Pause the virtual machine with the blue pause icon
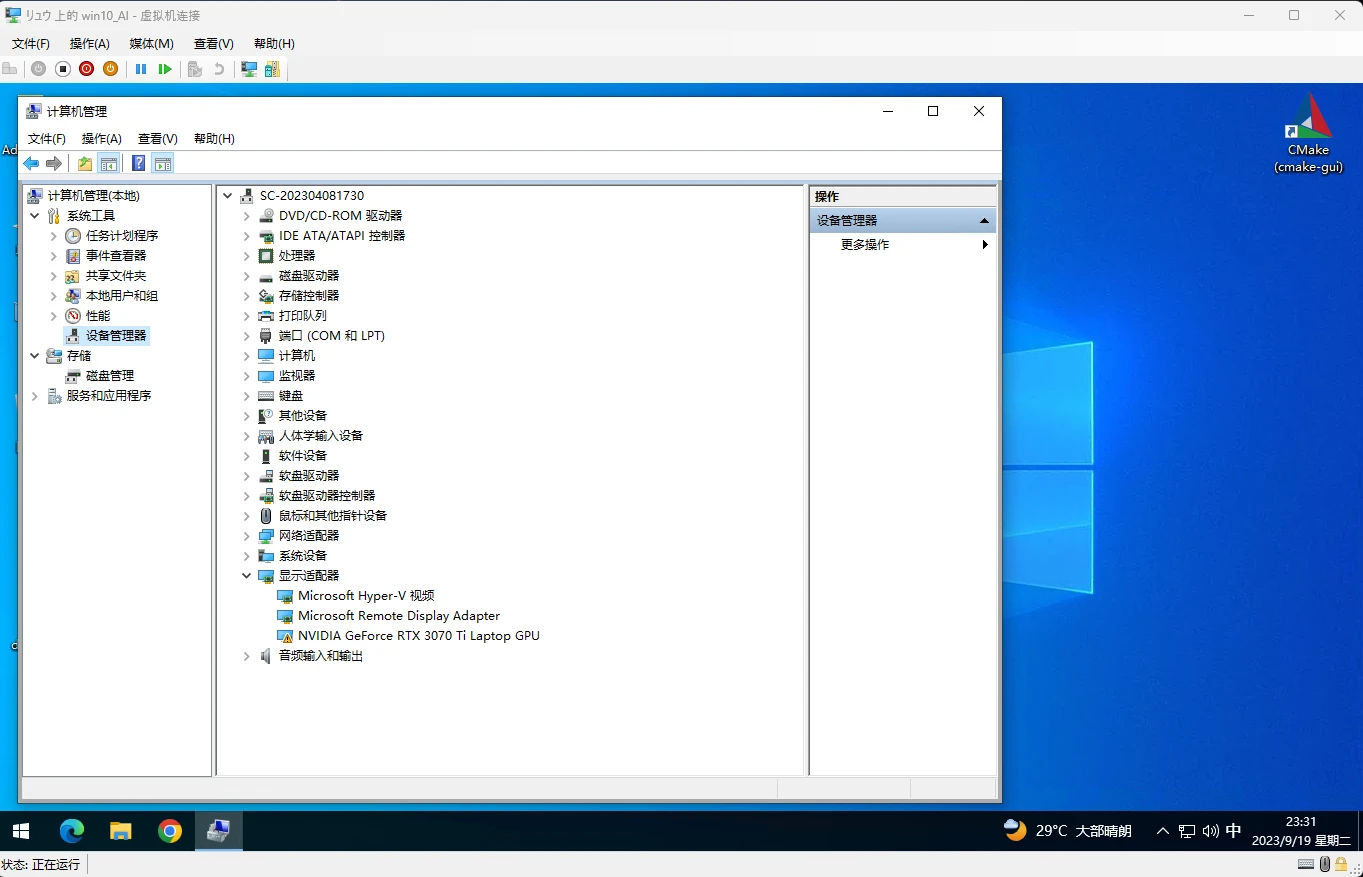The width and height of the screenshot is (1363, 877). pyautogui.click(x=141, y=69)
